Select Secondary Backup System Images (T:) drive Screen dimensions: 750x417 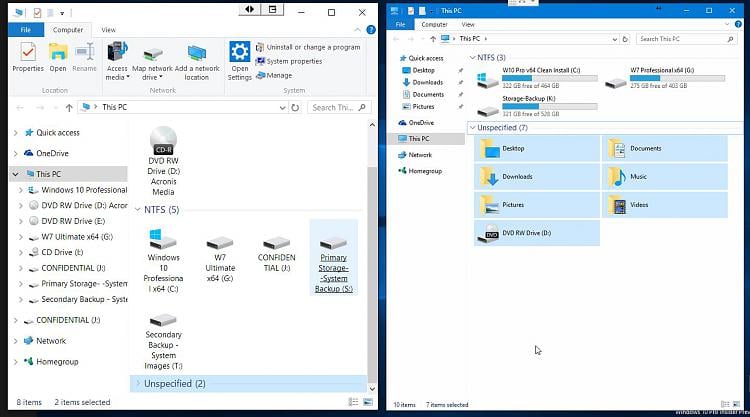pyautogui.click(x=163, y=341)
